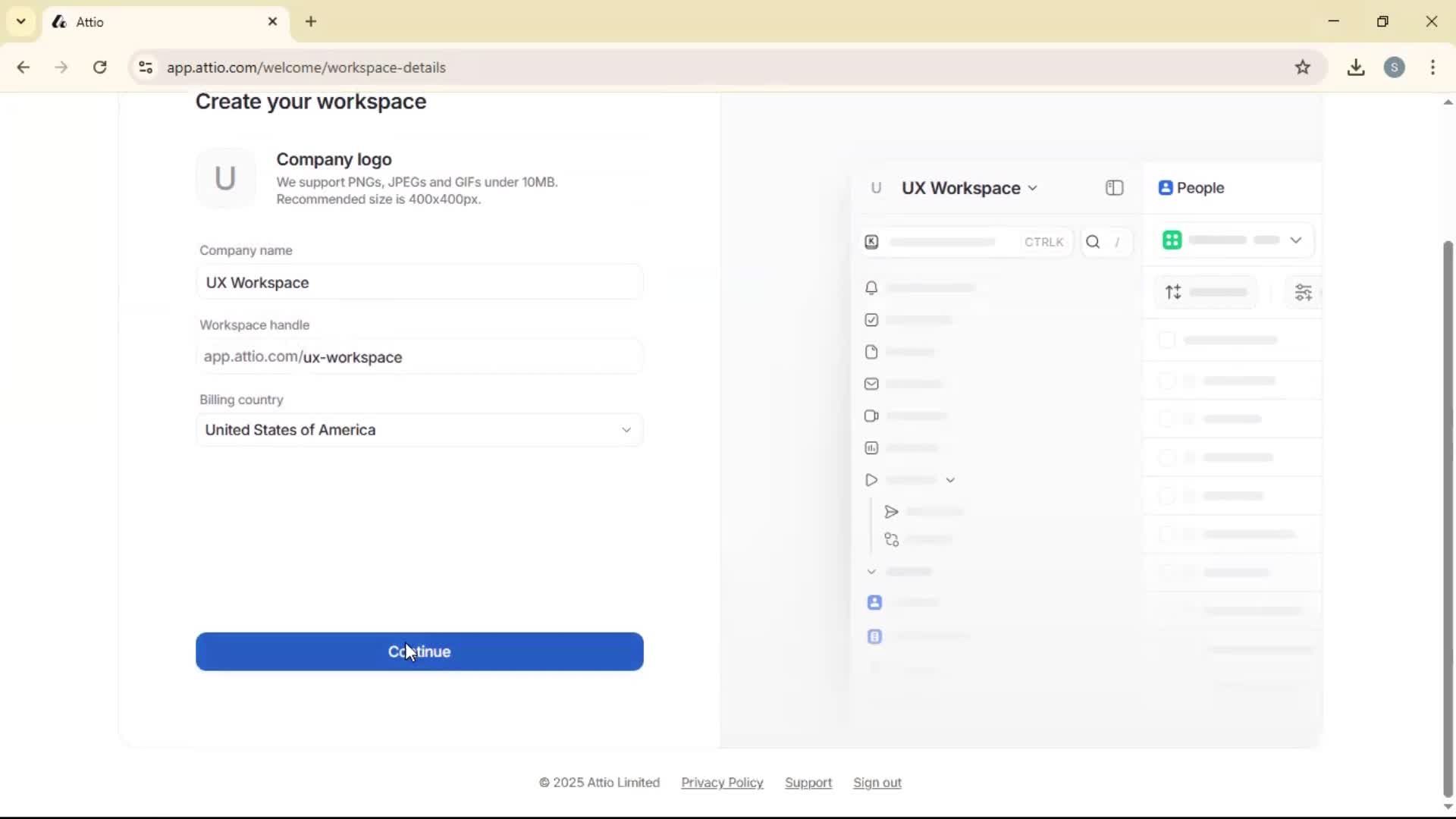Toggle the checkbox beside the second preview row

(1168, 381)
